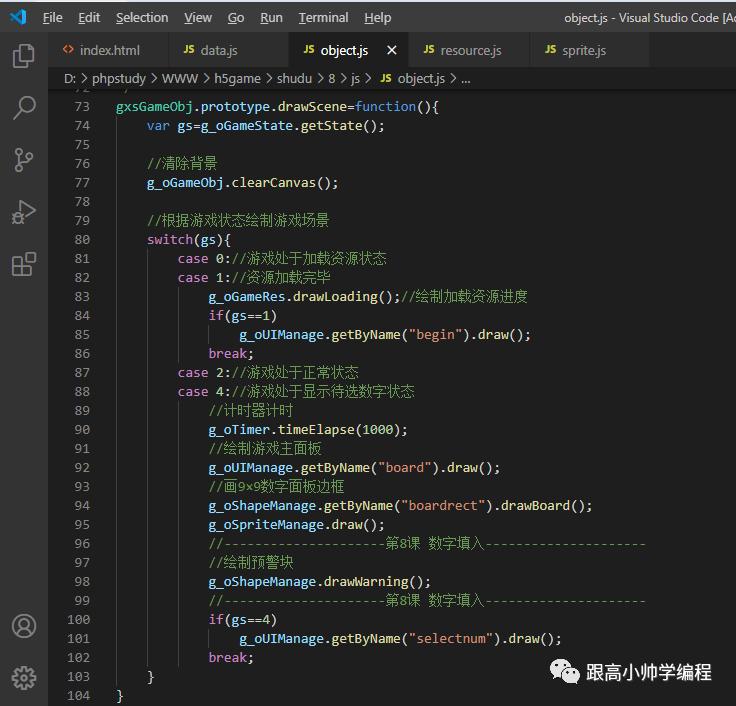This screenshot has height=706, width=736.
Task: Click the phpstudy breadcrumb segment
Action: click(x=119, y=78)
